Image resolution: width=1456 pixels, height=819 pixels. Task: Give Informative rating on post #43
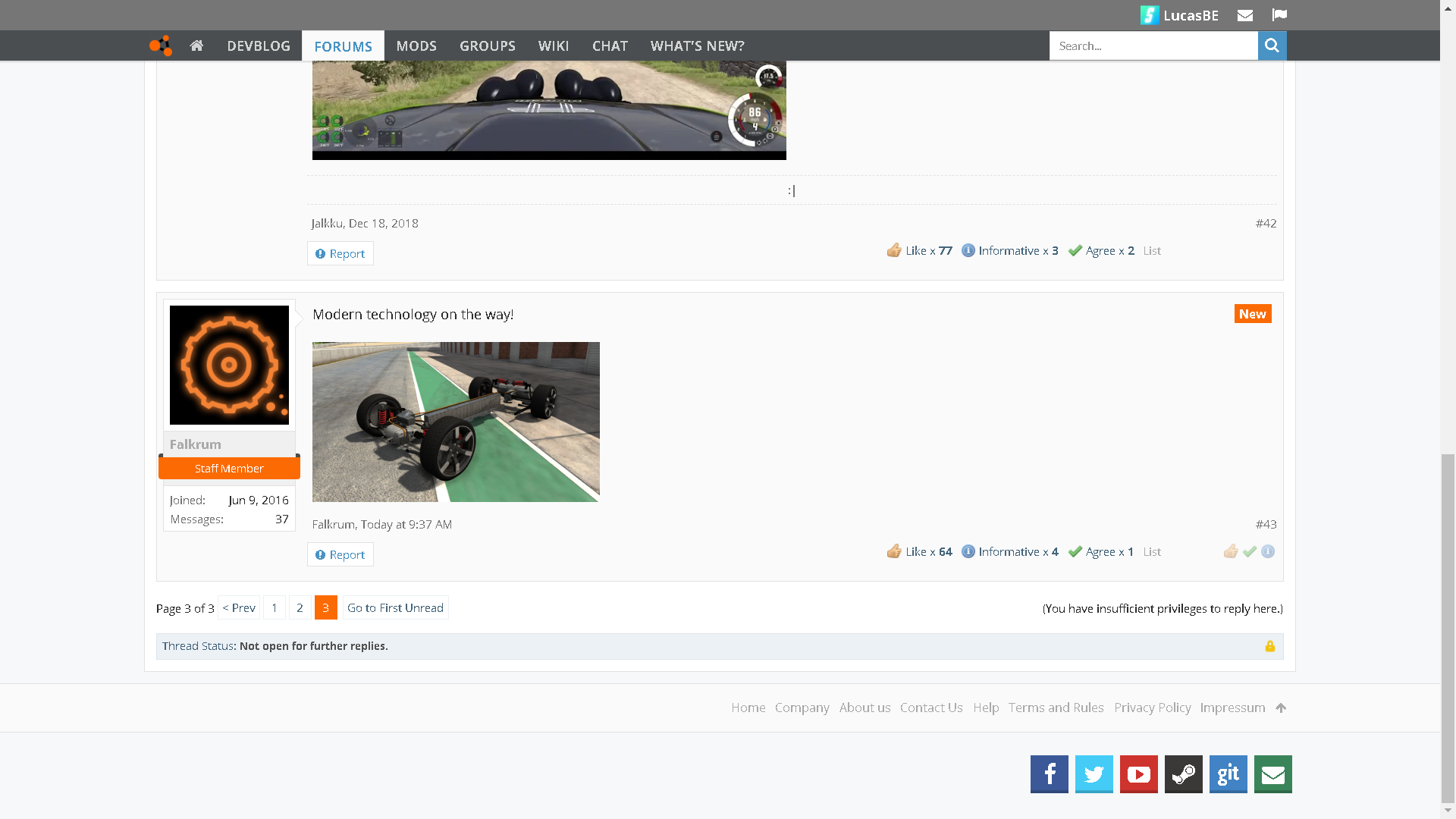point(1268,551)
